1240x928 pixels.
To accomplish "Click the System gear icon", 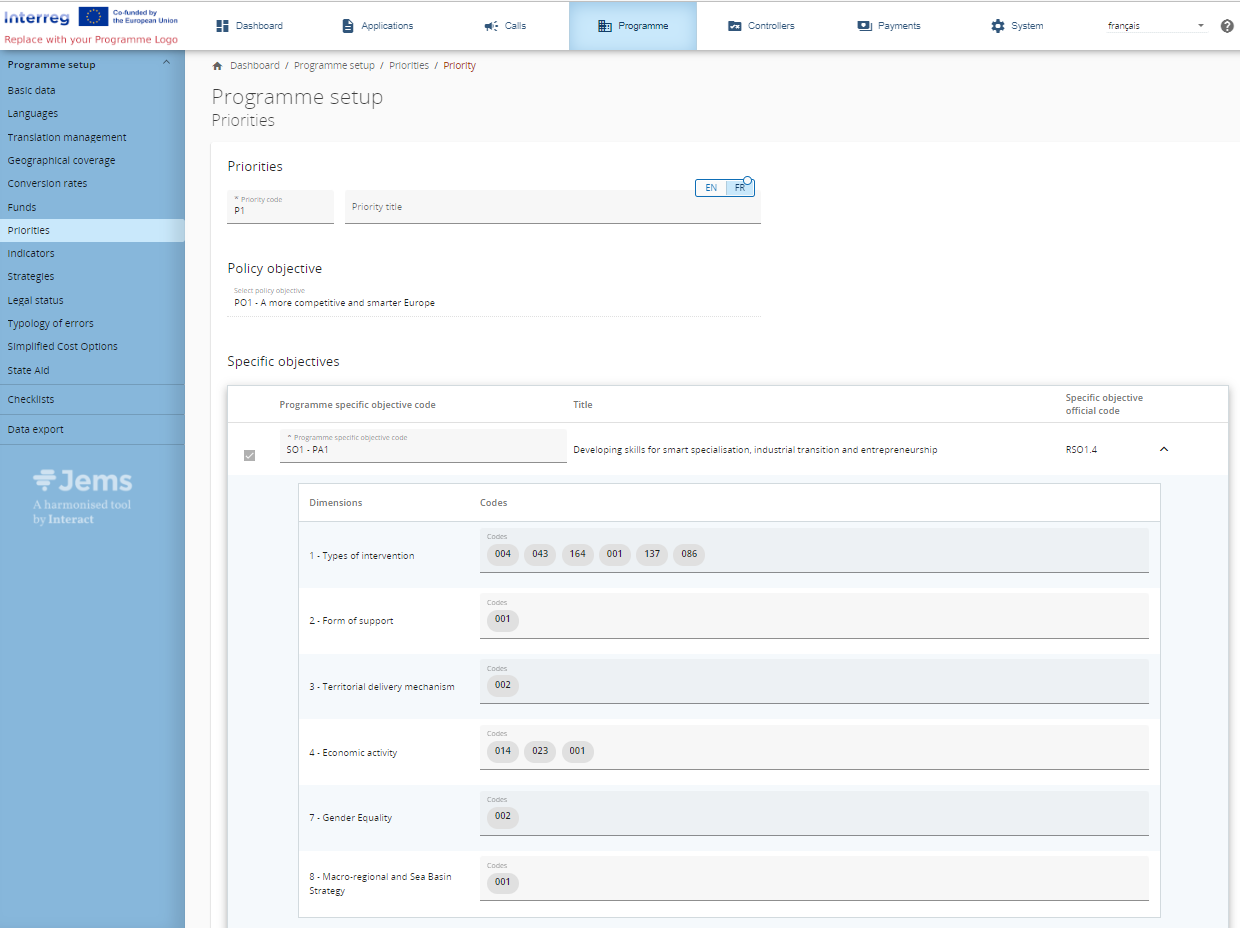I will coord(997,26).
